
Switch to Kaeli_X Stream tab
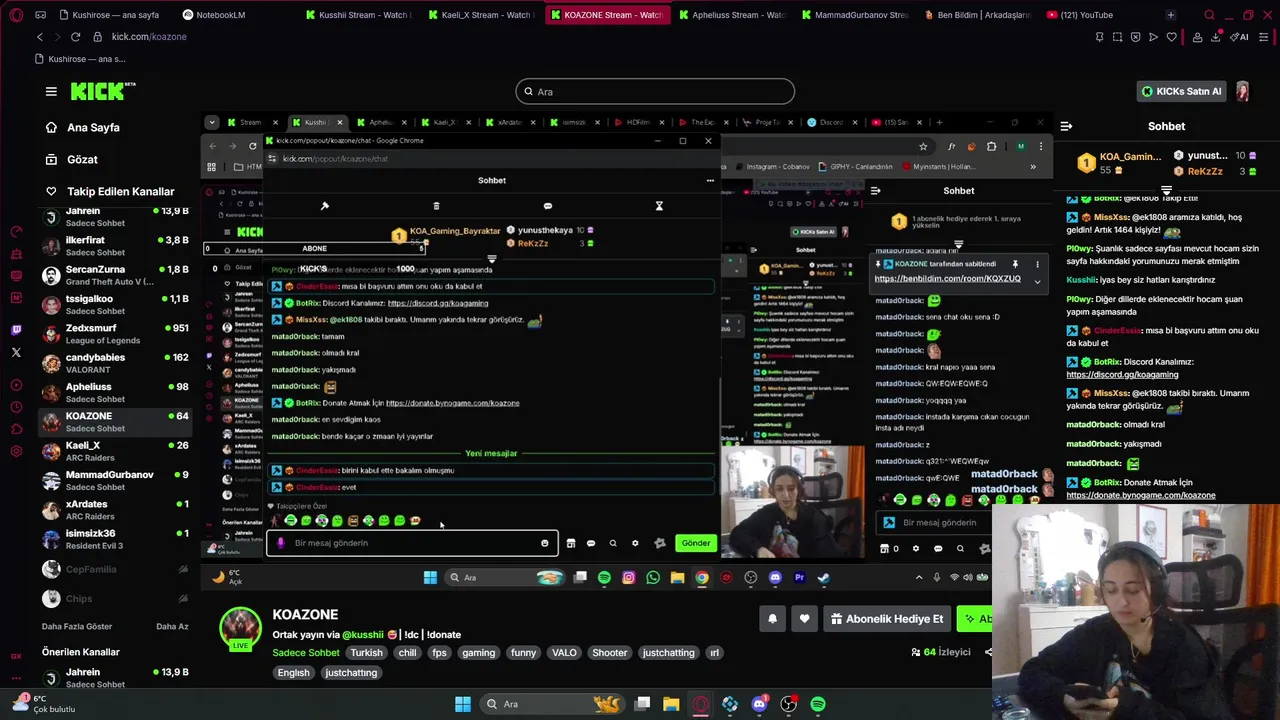click(x=480, y=15)
